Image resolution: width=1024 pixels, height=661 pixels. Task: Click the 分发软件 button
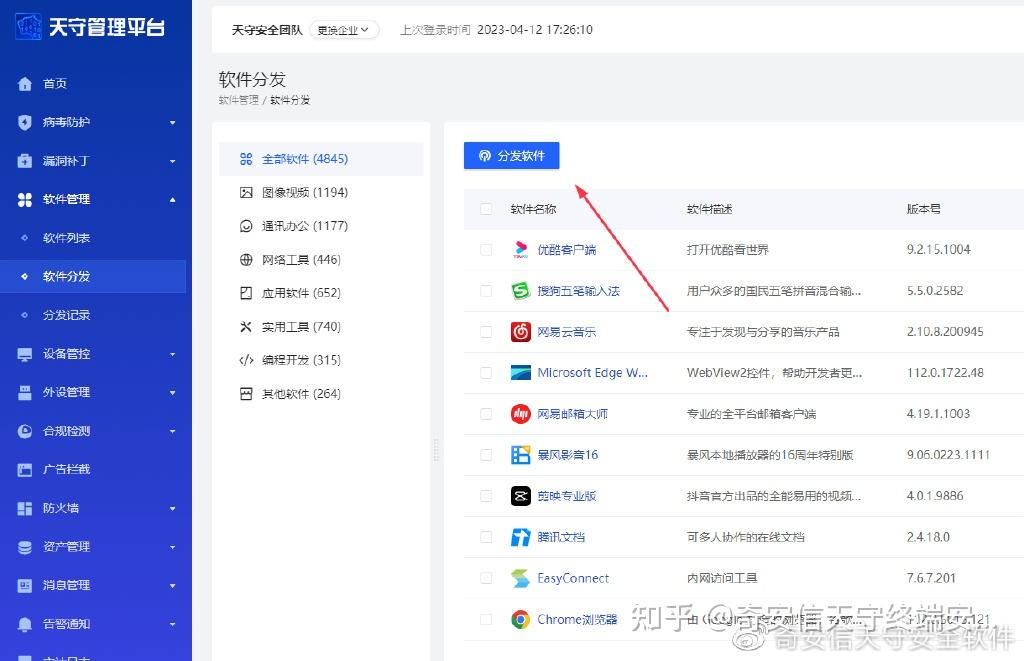point(511,155)
